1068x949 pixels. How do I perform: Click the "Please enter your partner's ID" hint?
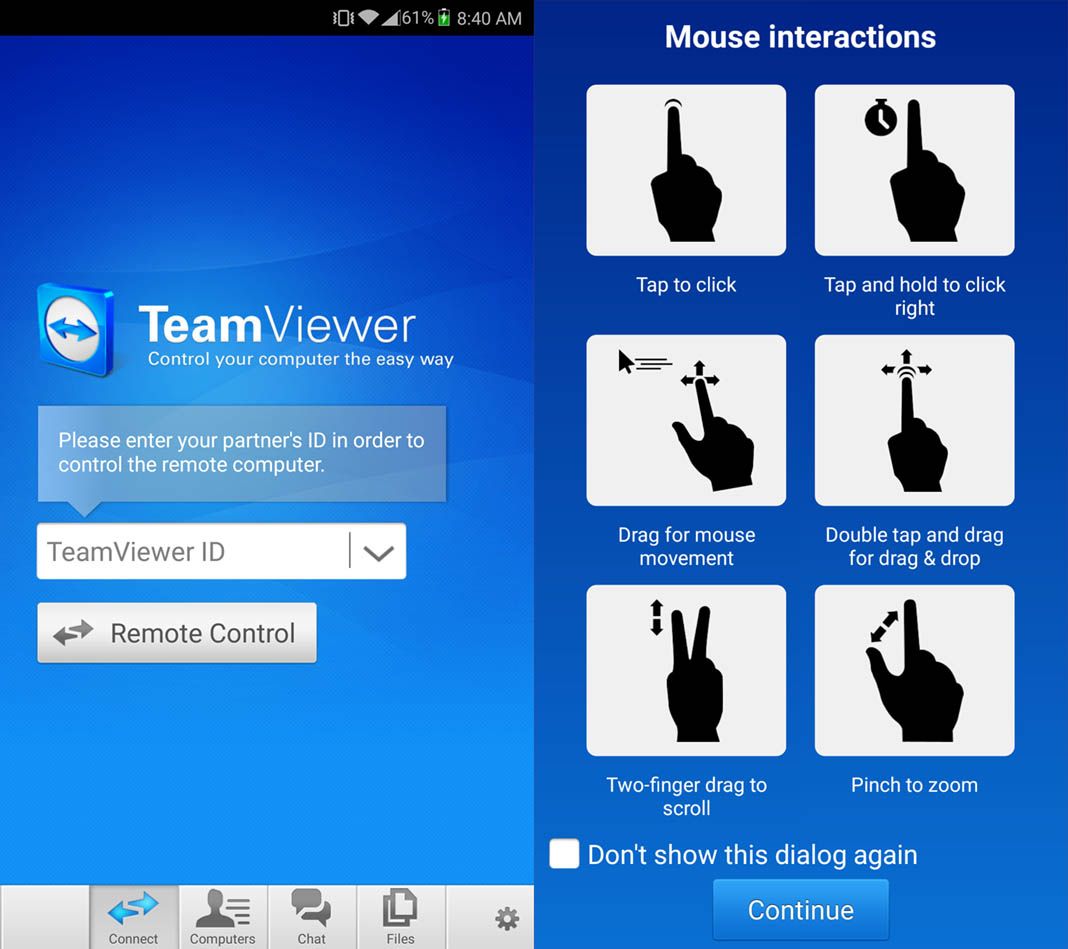(x=241, y=452)
